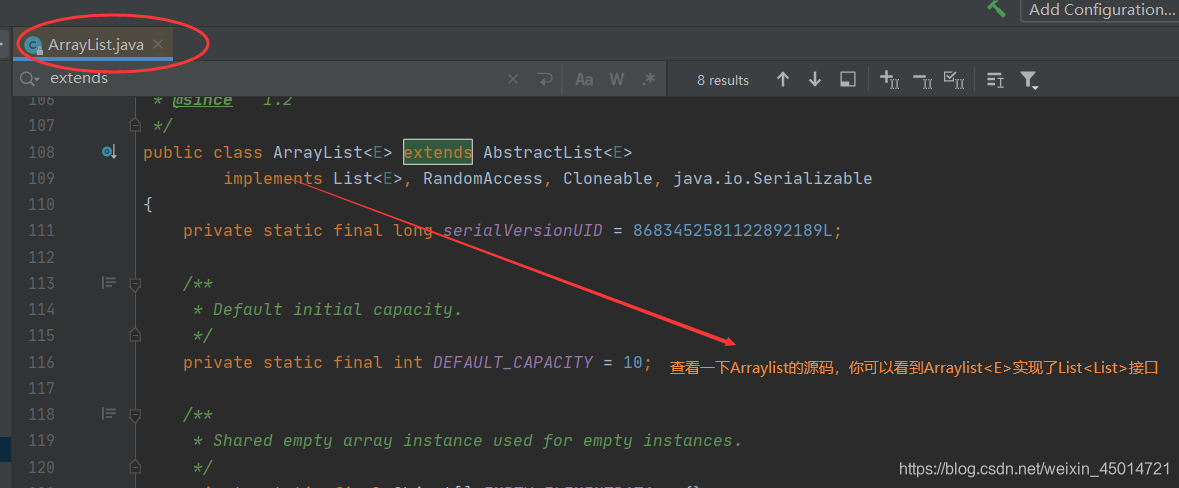The height and width of the screenshot is (488, 1179).
Task: Open search results in find window
Action: click(848, 80)
